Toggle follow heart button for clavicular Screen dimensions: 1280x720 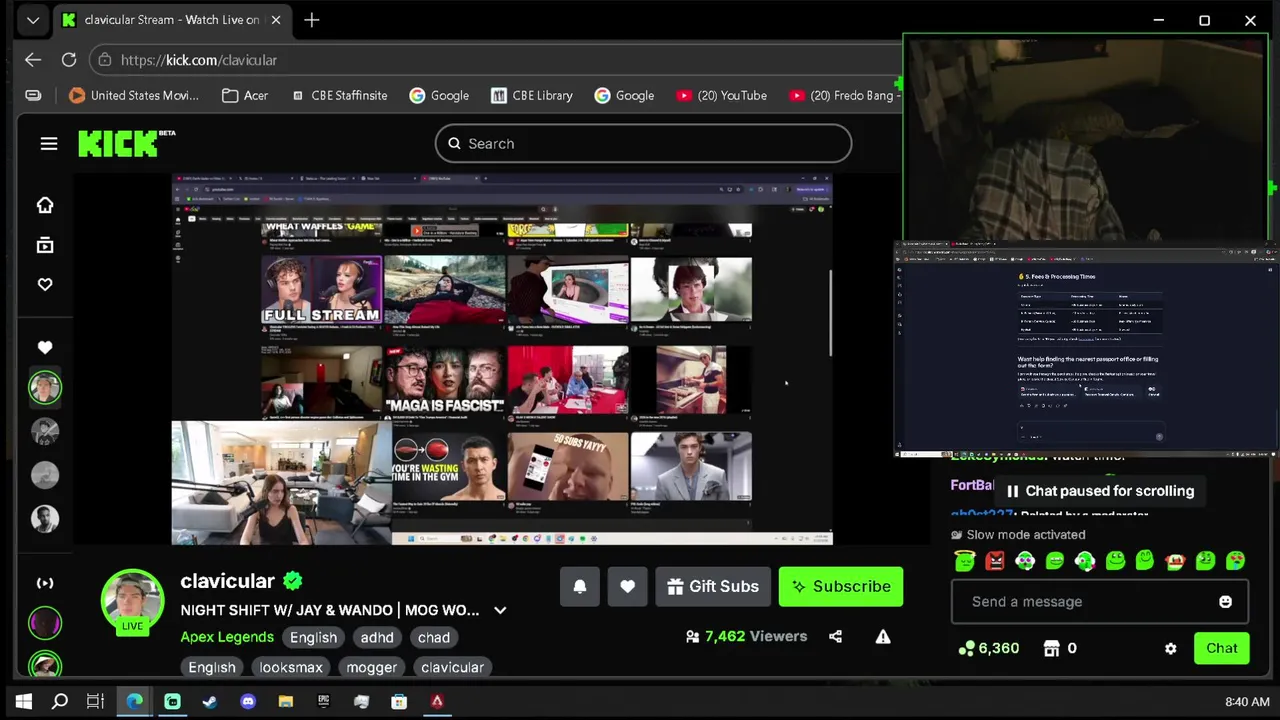(x=628, y=587)
